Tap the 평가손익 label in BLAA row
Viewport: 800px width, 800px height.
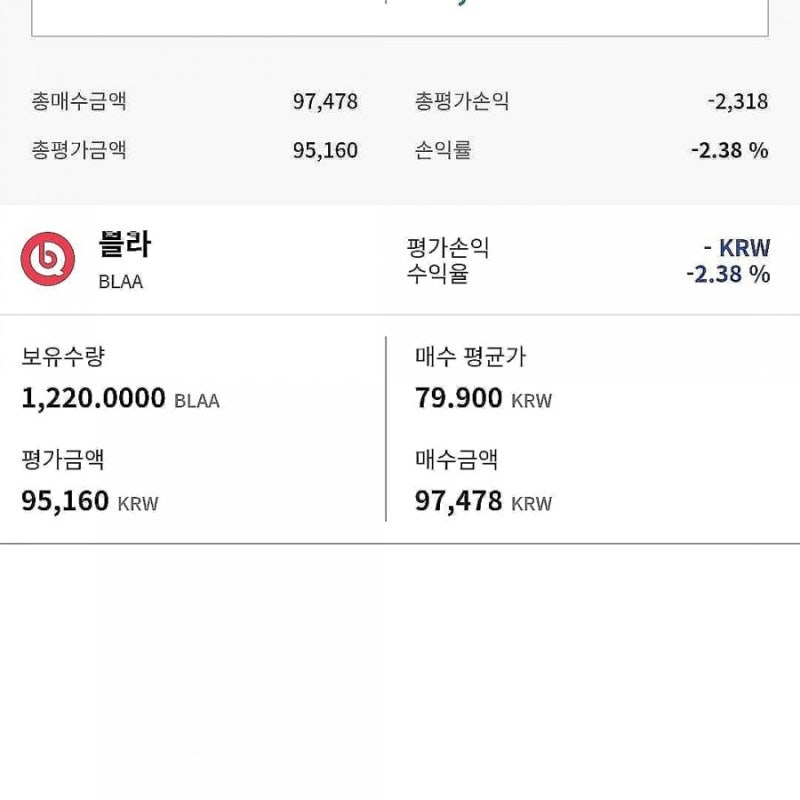pyautogui.click(x=448, y=248)
